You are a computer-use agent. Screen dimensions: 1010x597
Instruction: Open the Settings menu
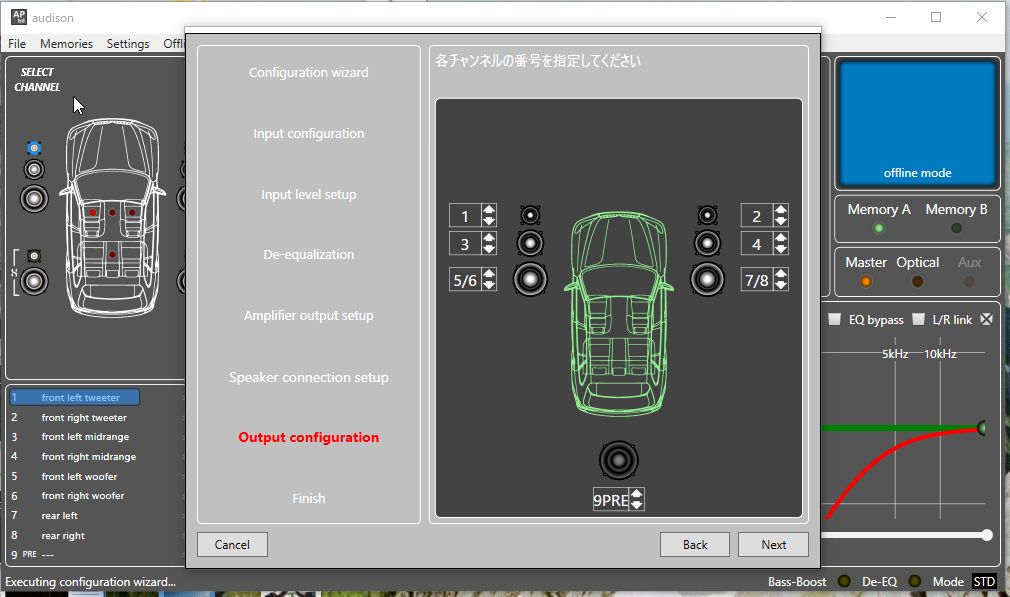[x=128, y=43]
